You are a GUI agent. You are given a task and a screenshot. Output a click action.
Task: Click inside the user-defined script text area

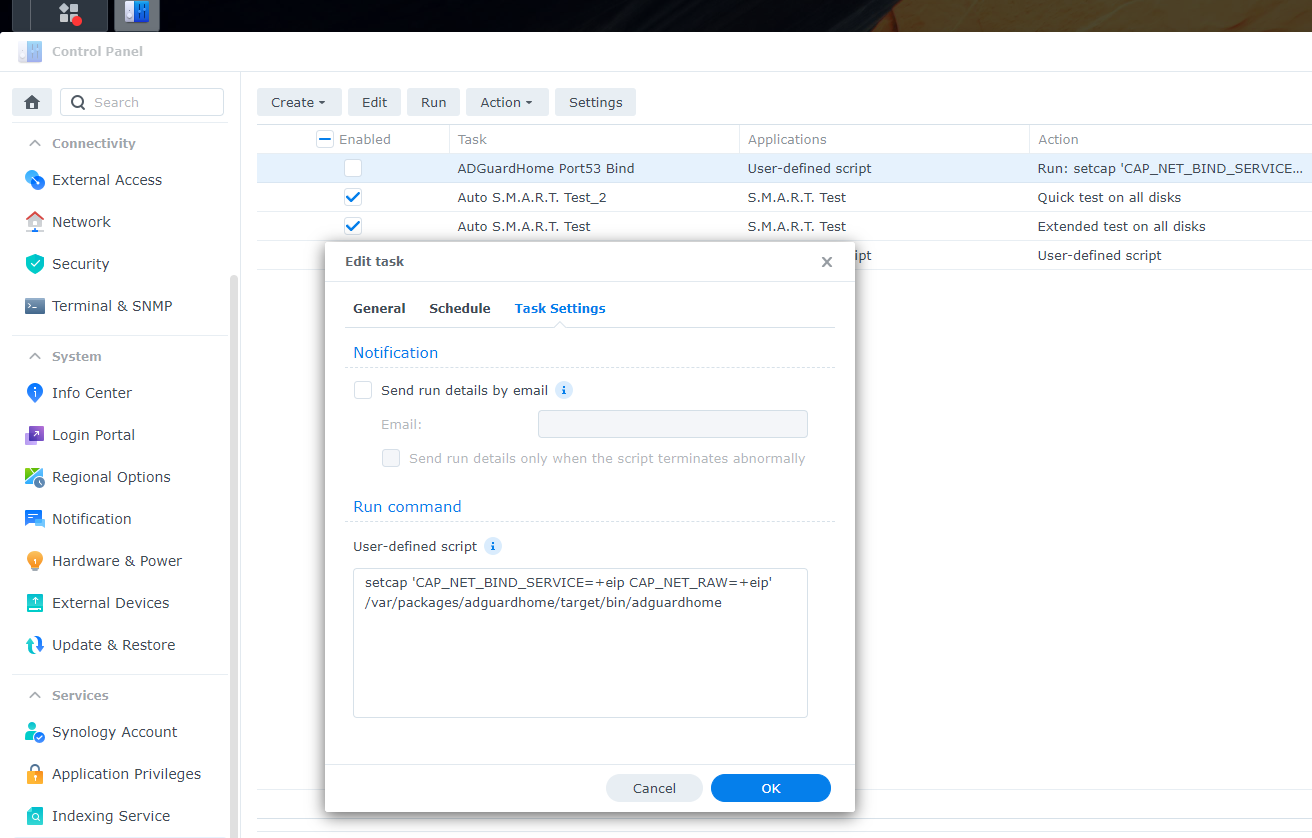[580, 643]
